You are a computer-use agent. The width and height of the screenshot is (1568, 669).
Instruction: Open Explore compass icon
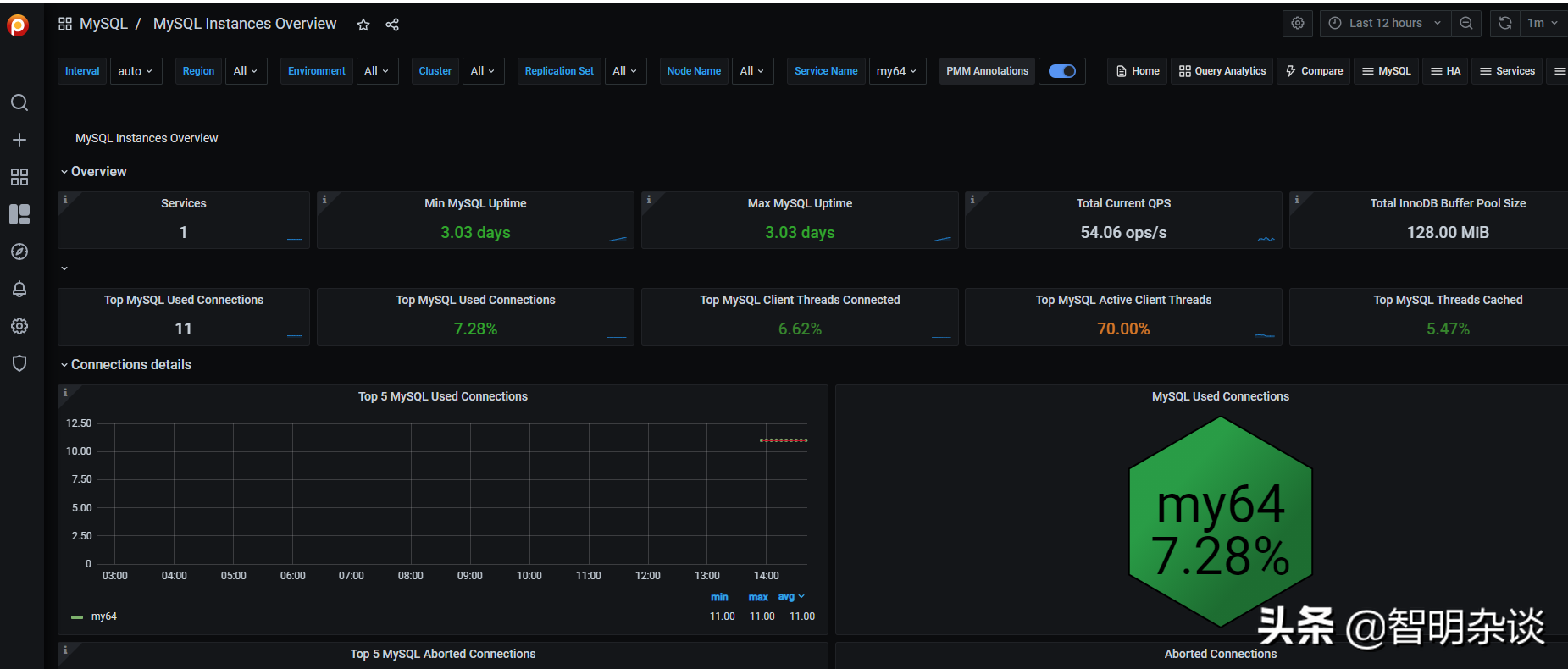pos(19,252)
